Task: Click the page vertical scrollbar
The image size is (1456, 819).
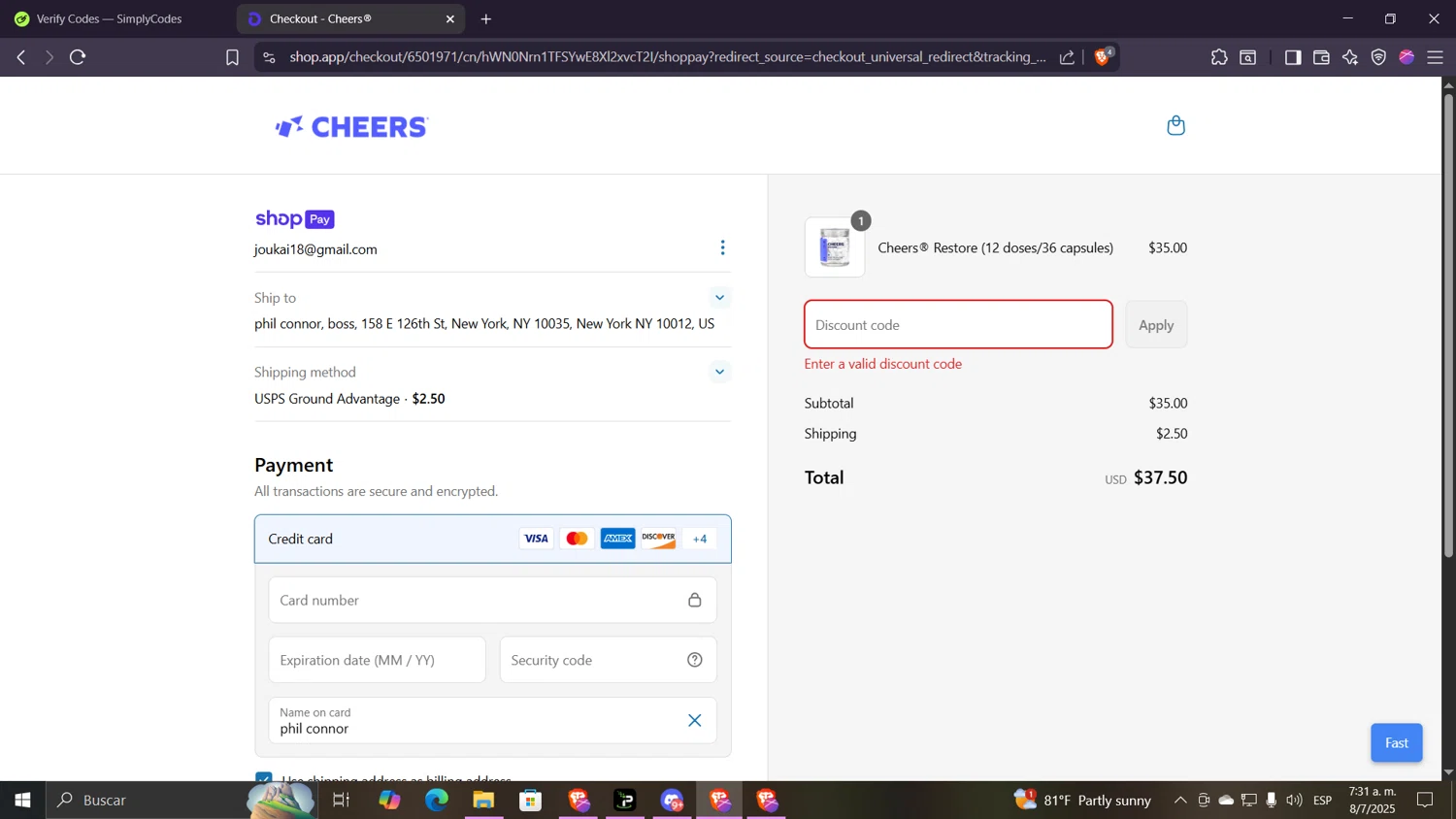Action: point(1448,325)
